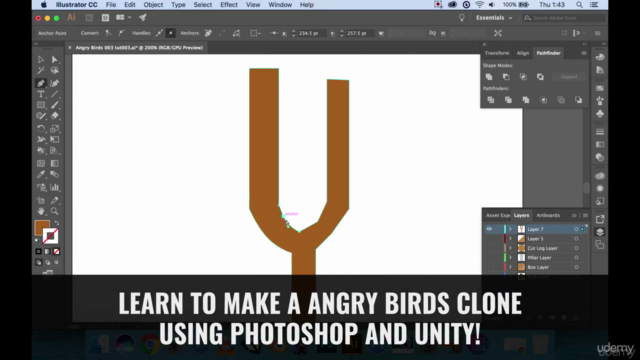Click Exclude shape mode icon
This screenshot has height=360, width=640.
click(540, 77)
